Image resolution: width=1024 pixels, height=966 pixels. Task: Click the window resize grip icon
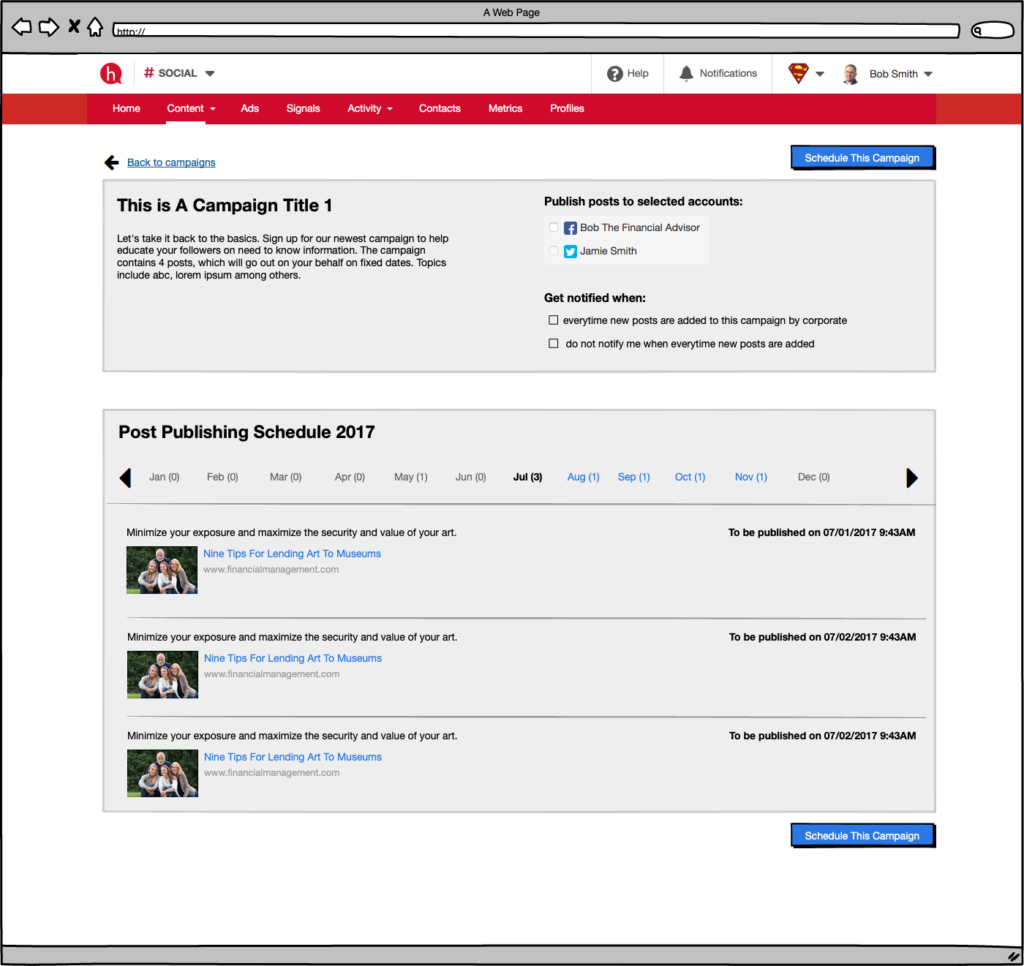pyautogui.click(x=1013, y=956)
